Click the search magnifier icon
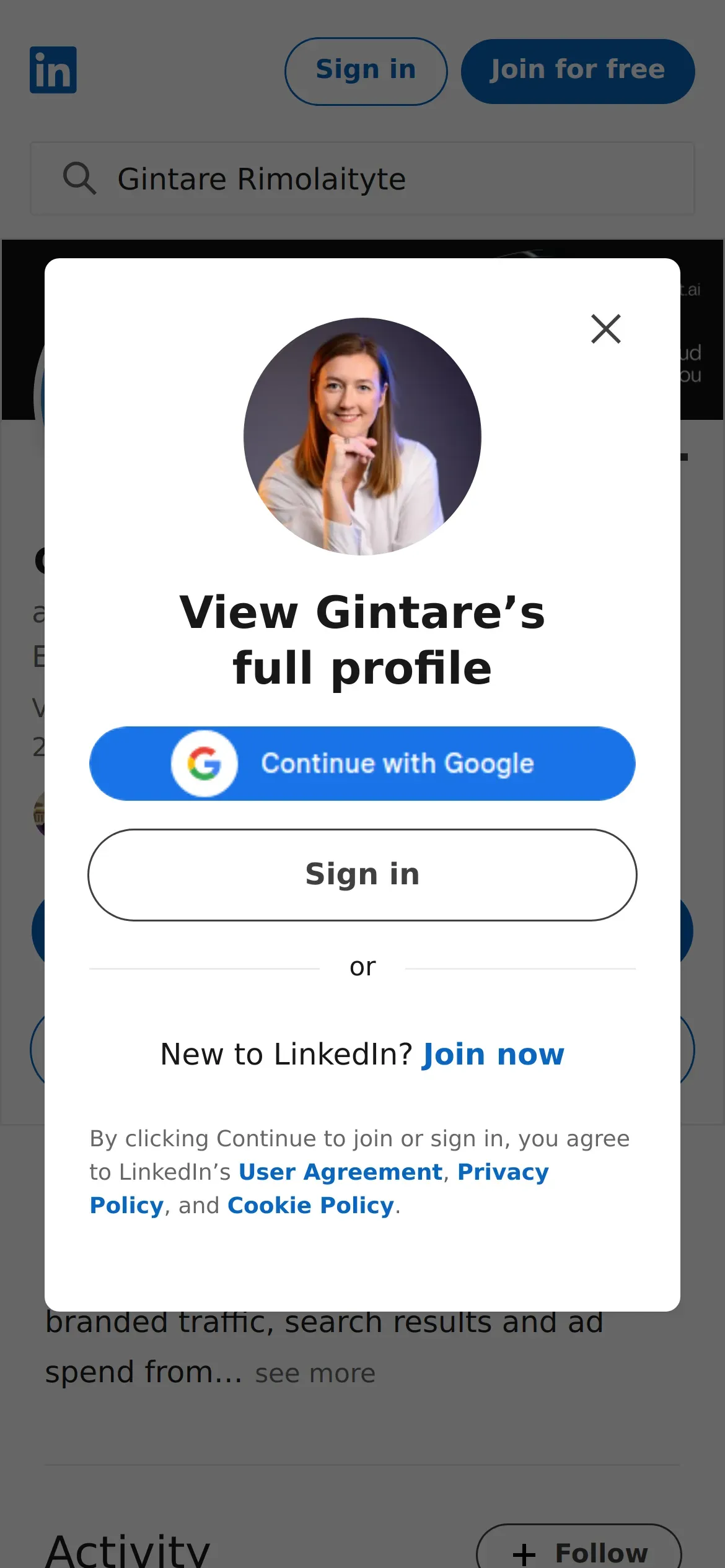This screenshot has height=1568, width=725. pos(79,178)
